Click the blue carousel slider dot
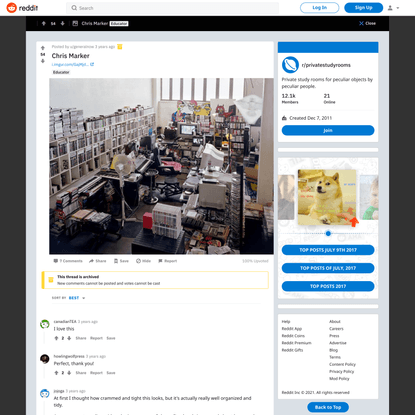Screen dimensions: 415x415 [328, 234]
